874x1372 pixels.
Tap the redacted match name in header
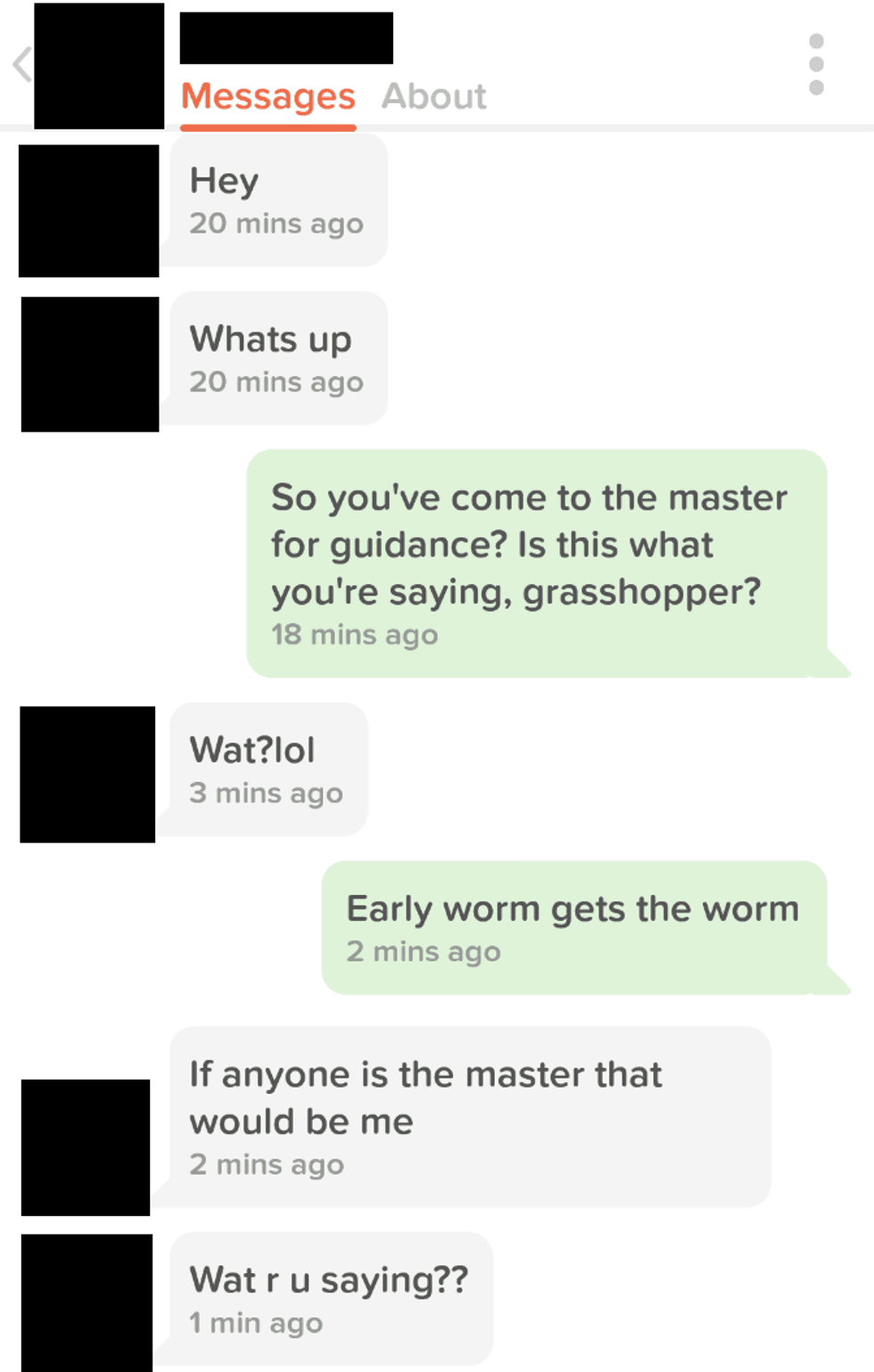pos(286,37)
